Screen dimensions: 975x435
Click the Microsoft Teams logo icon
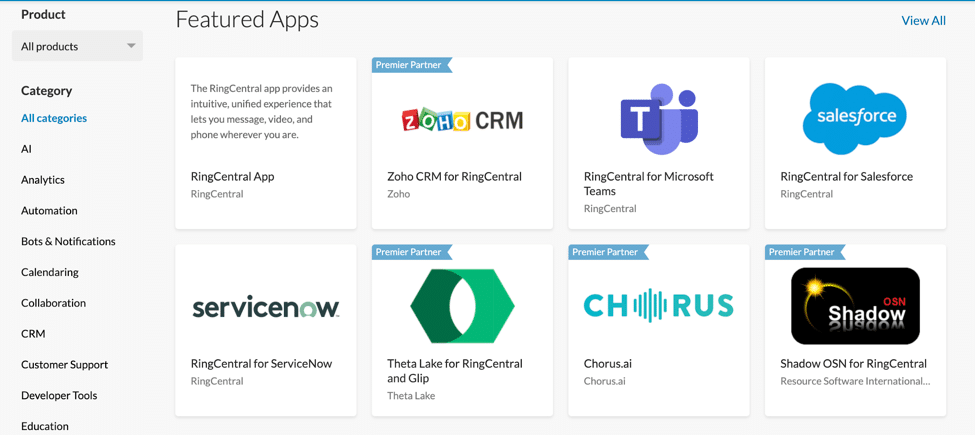658,119
